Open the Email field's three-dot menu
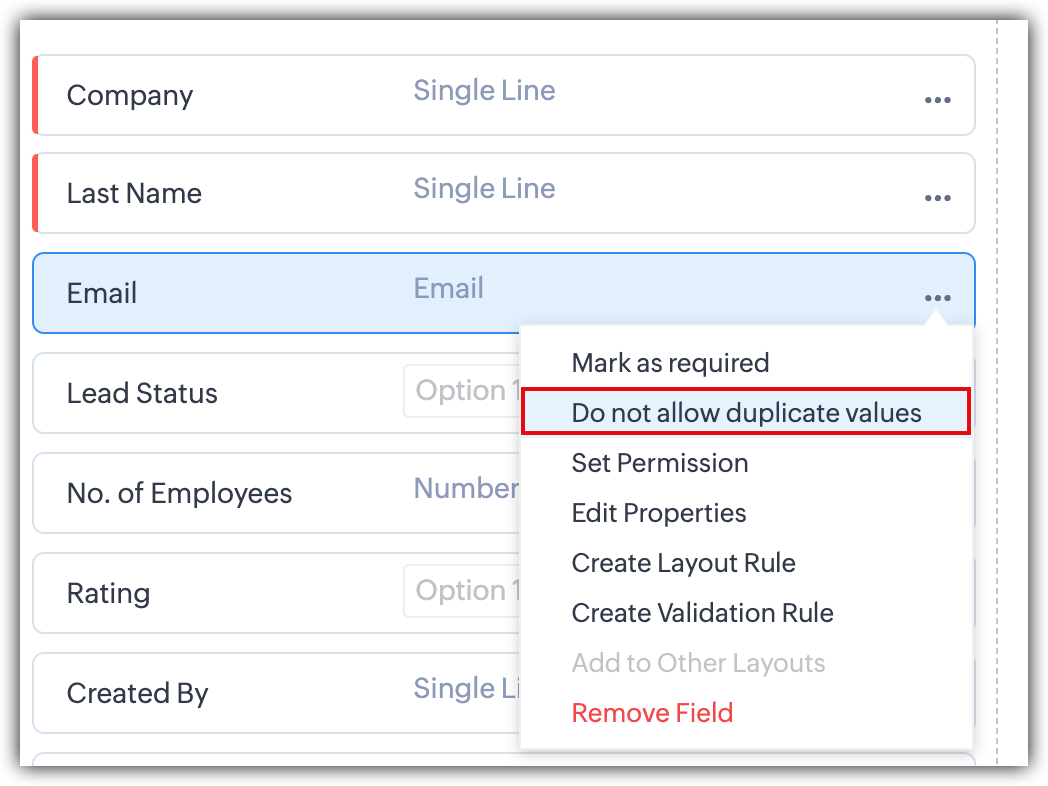 coord(937,297)
